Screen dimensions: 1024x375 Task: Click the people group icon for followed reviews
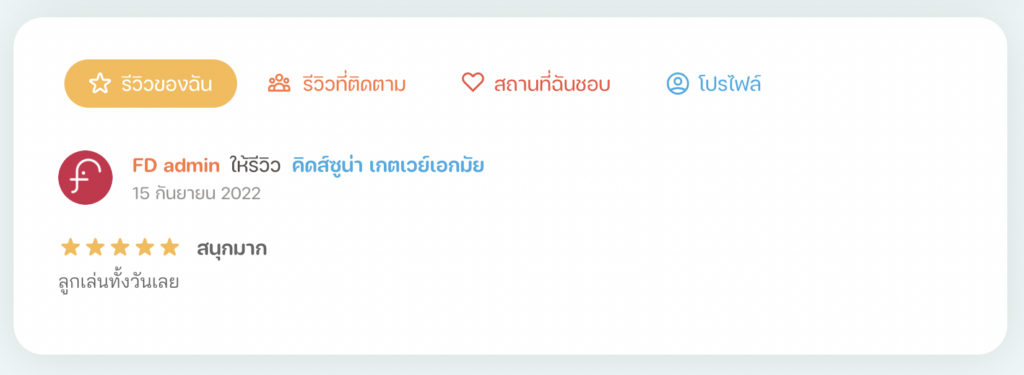coord(279,84)
